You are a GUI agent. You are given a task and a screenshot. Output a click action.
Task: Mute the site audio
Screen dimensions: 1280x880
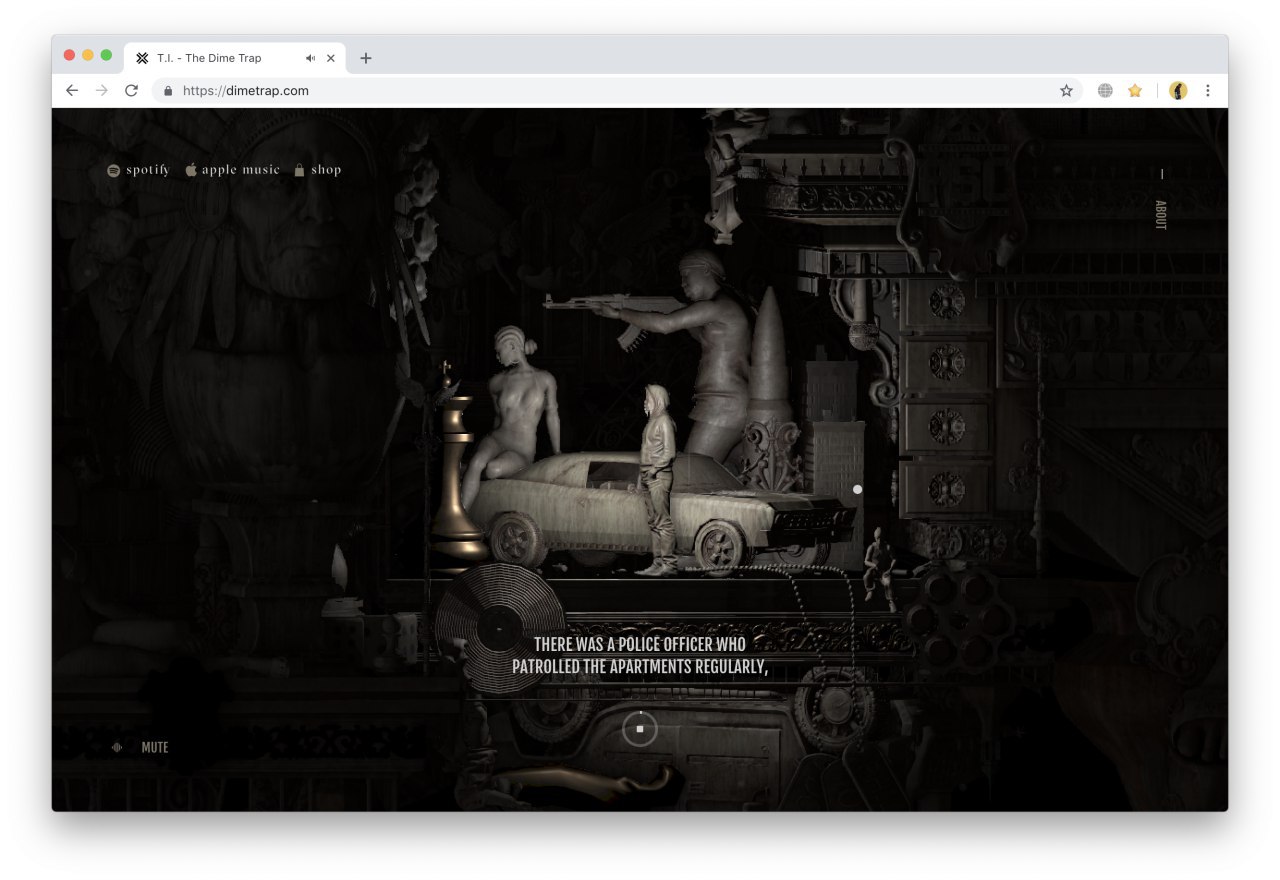point(155,747)
